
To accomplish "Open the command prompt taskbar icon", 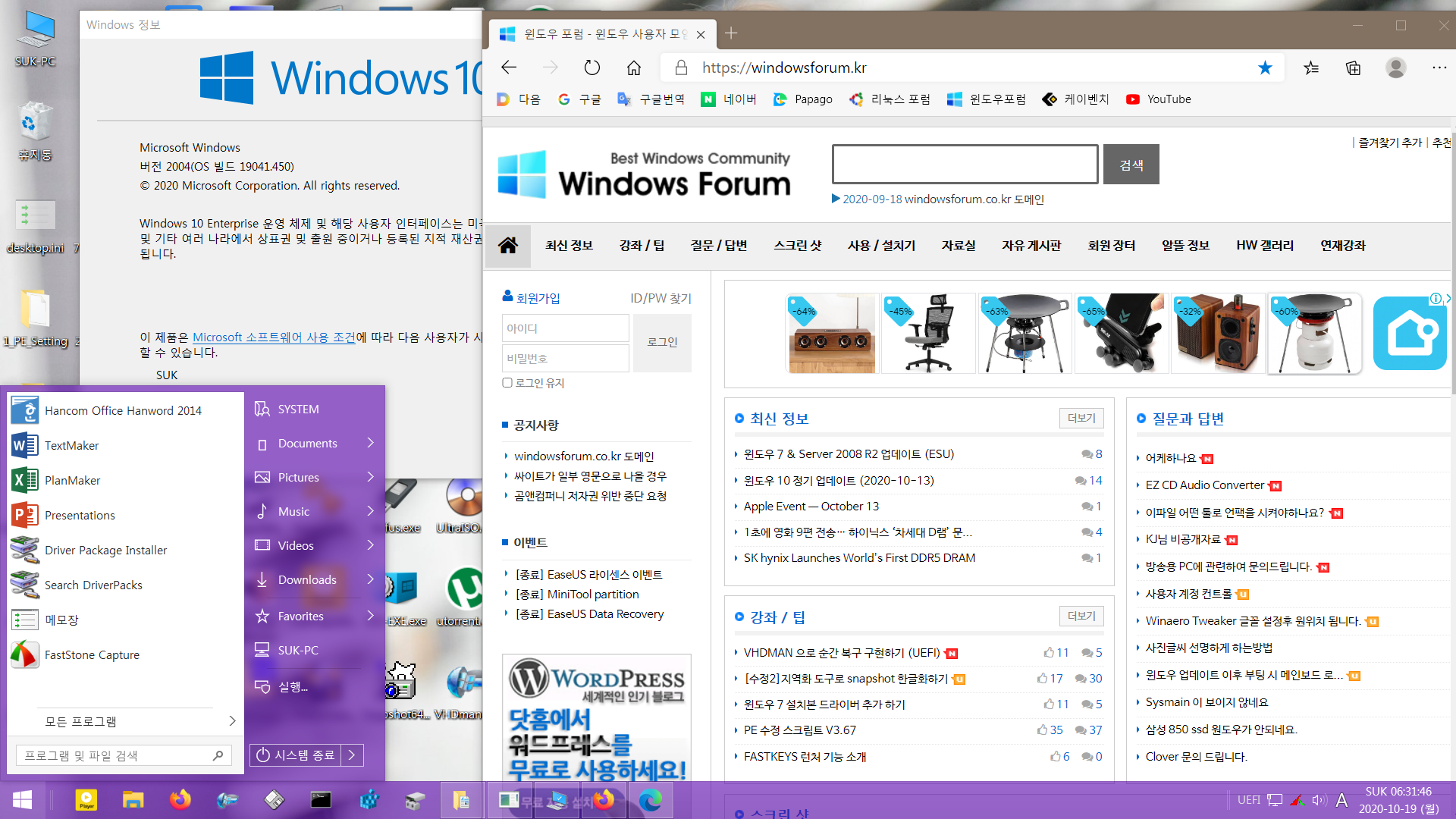I will 321,800.
